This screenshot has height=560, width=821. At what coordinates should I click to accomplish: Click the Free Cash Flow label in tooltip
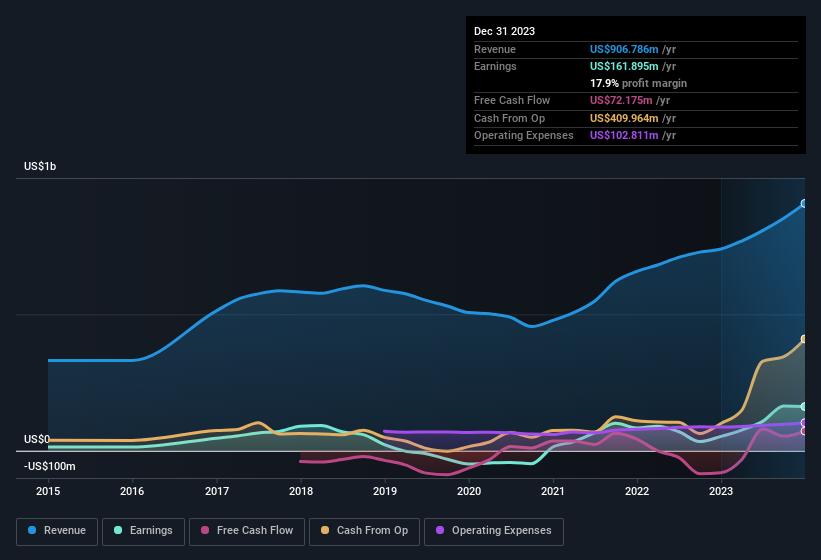pyautogui.click(x=512, y=100)
